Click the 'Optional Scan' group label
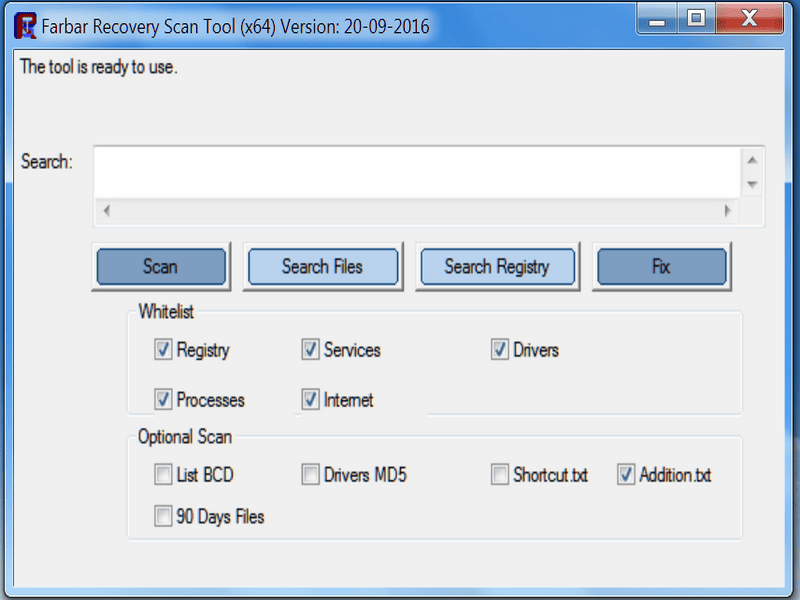The image size is (800, 600). coord(185,437)
